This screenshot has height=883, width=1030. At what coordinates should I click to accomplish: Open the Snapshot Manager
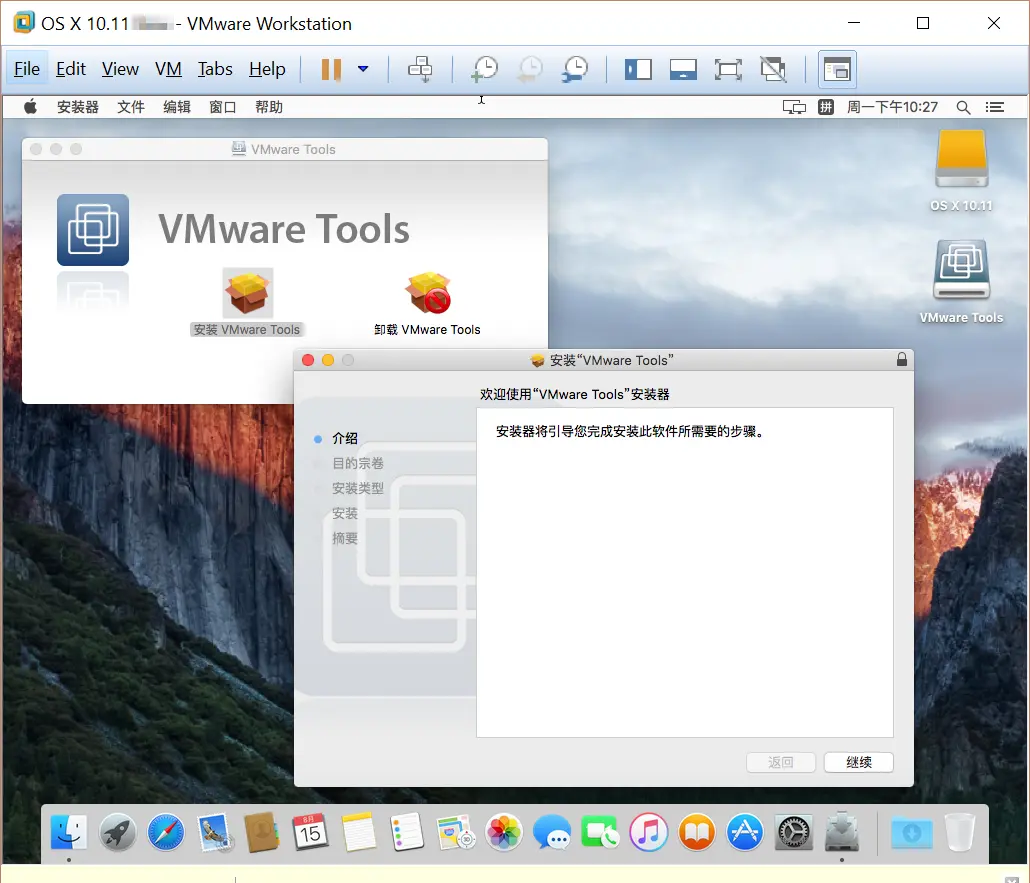pyautogui.click(x=574, y=69)
